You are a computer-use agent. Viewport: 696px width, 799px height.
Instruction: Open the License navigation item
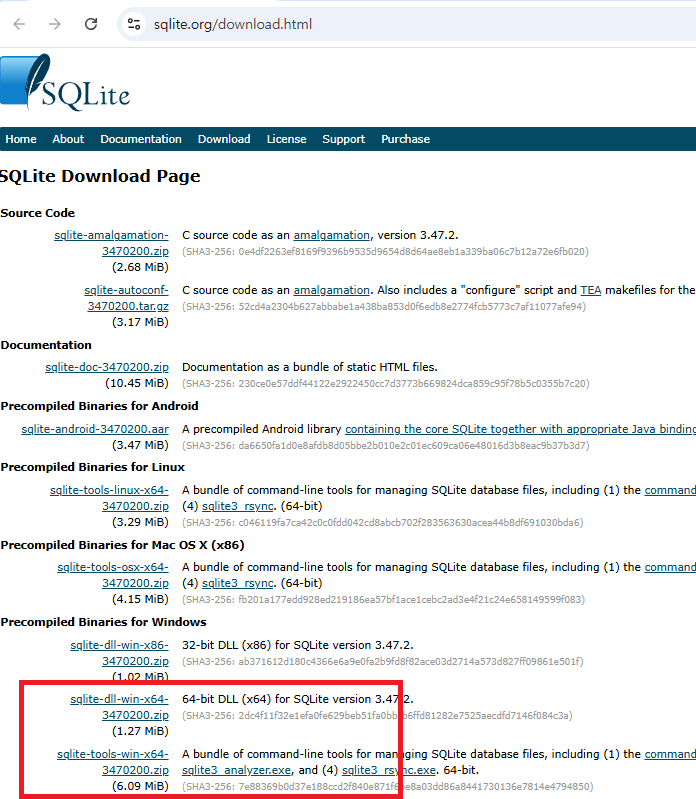[x=286, y=139]
